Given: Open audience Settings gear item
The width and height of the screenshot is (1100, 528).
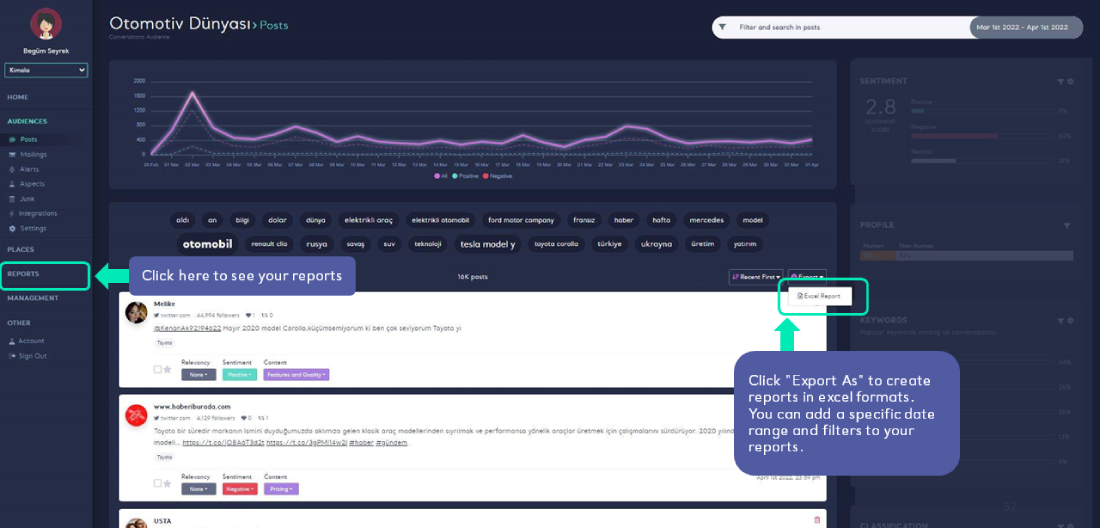Looking at the screenshot, I should [33, 228].
